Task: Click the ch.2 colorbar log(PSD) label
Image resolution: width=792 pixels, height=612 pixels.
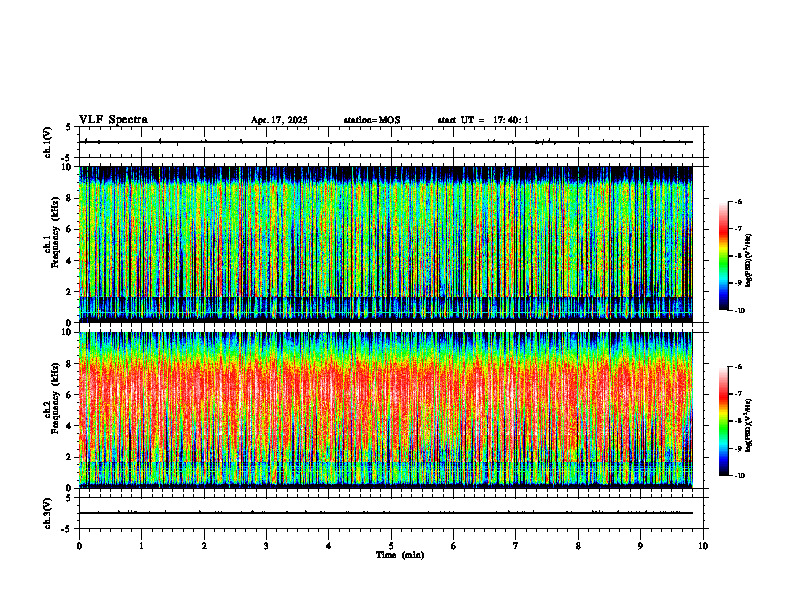Action: tap(750, 425)
